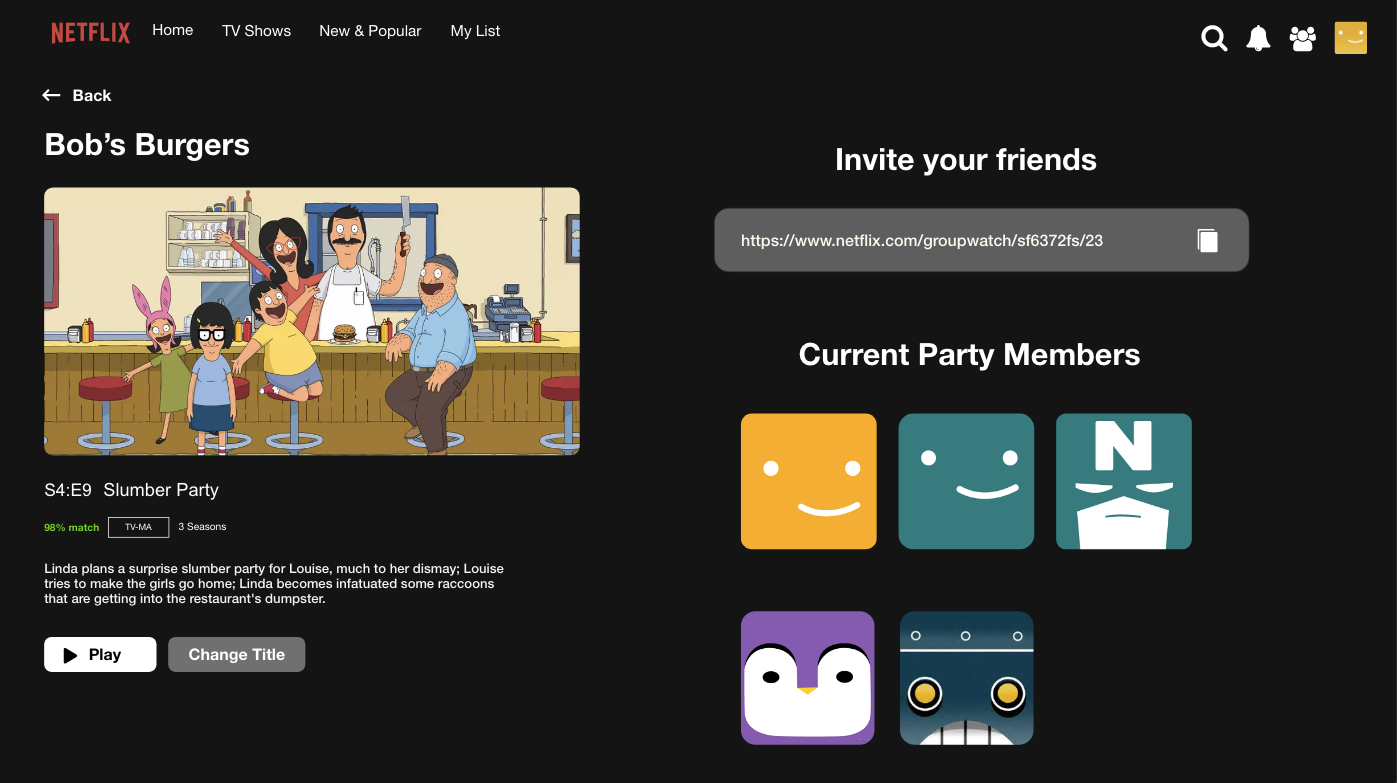Open New & Popular section
The height and width of the screenshot is (783, 1397).
tap(370, 31)
